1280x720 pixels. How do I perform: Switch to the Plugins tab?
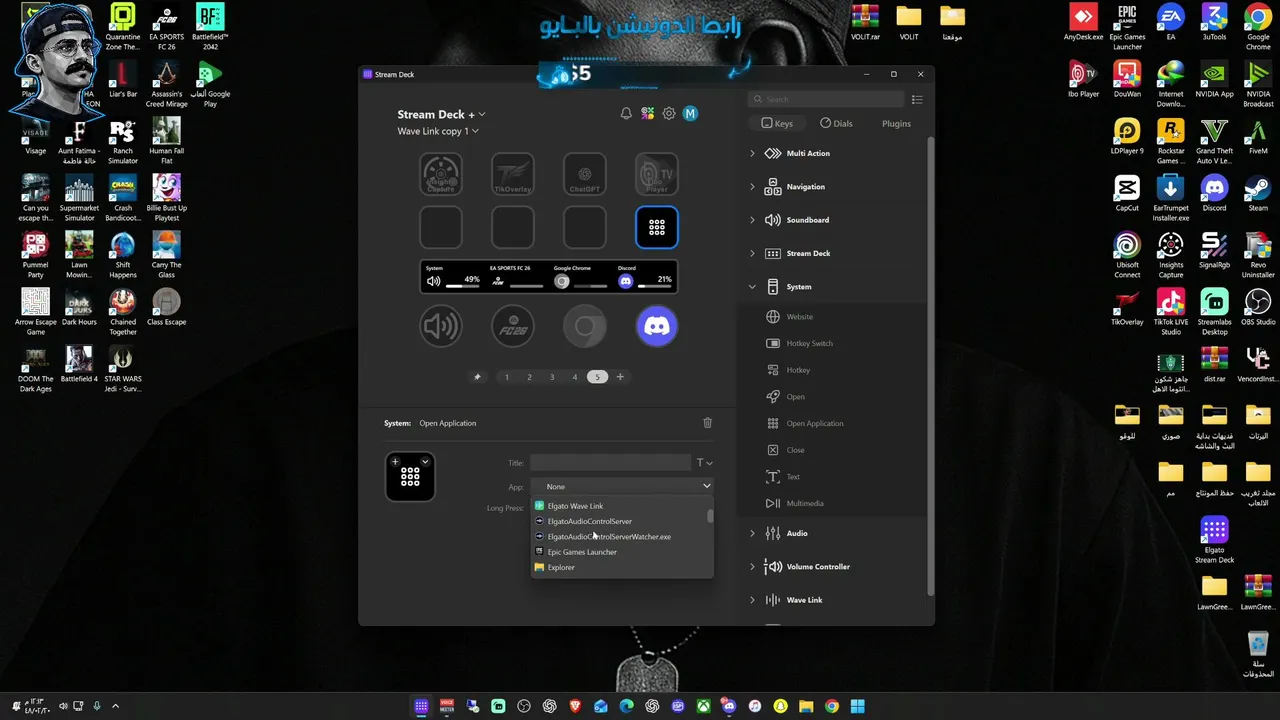tap(896, 124)
